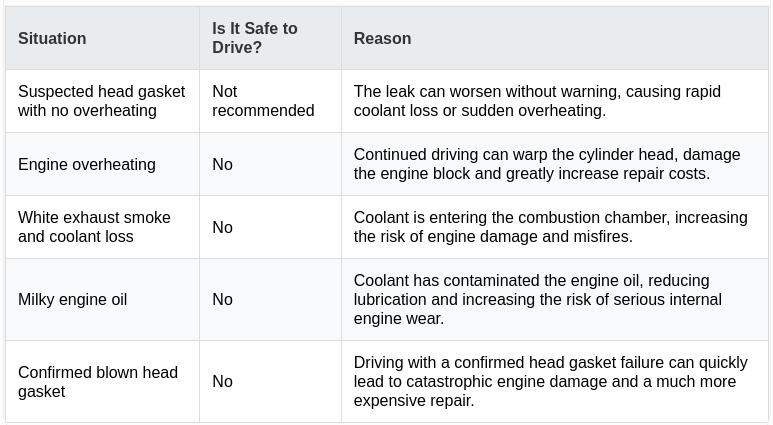Click the No answer for White exhaust smoke

pyautogui.click(x=222, y=227)
